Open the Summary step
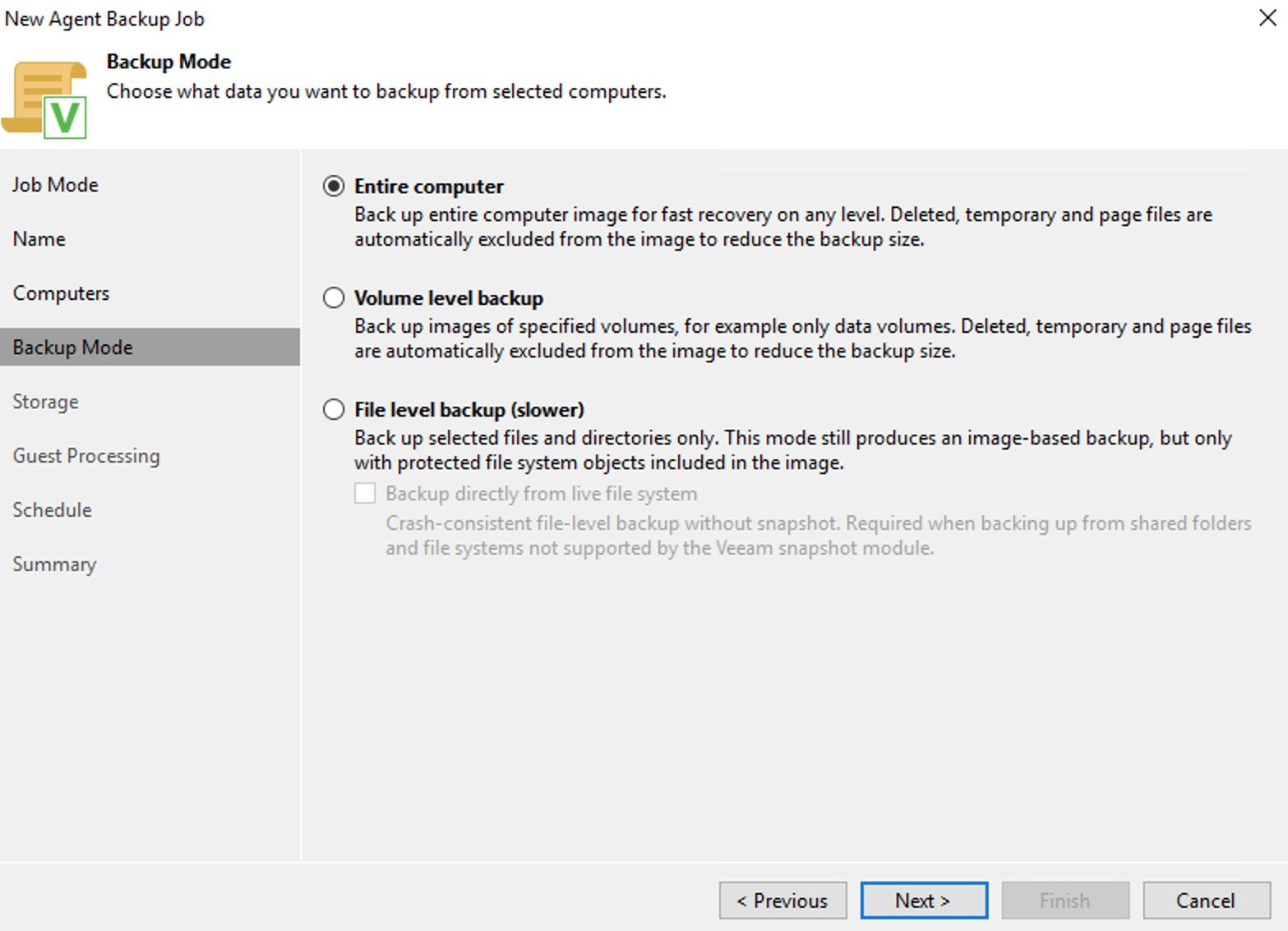Screen dimensions: 1288x931 [54, 565]
